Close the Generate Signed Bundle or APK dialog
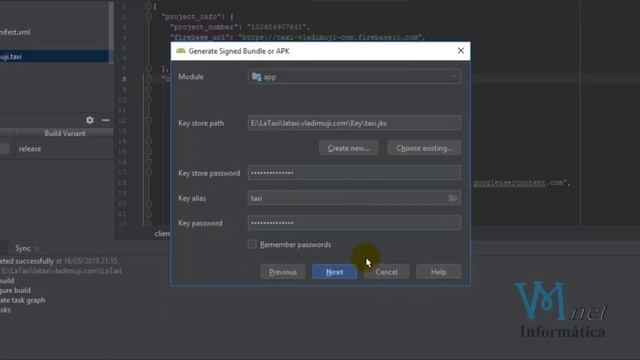The height and width of the screenshot is (360, 640). point(461,51)
